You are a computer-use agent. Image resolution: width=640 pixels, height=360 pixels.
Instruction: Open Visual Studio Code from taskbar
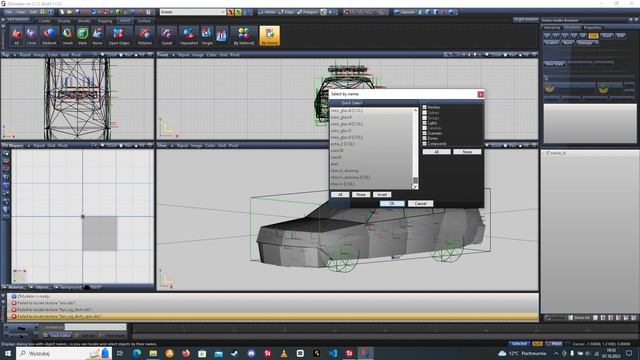click(333, 353)
